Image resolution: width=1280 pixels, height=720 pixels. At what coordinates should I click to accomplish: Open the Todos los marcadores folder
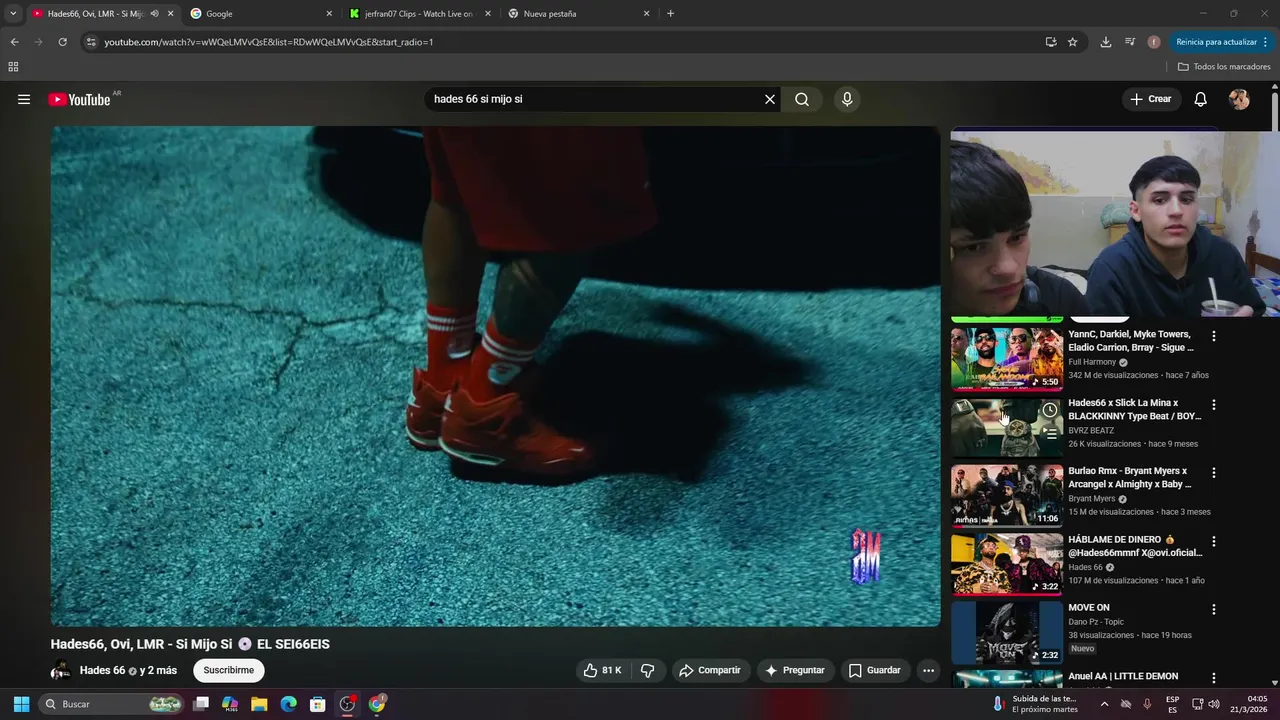(x=1224, y=67)
